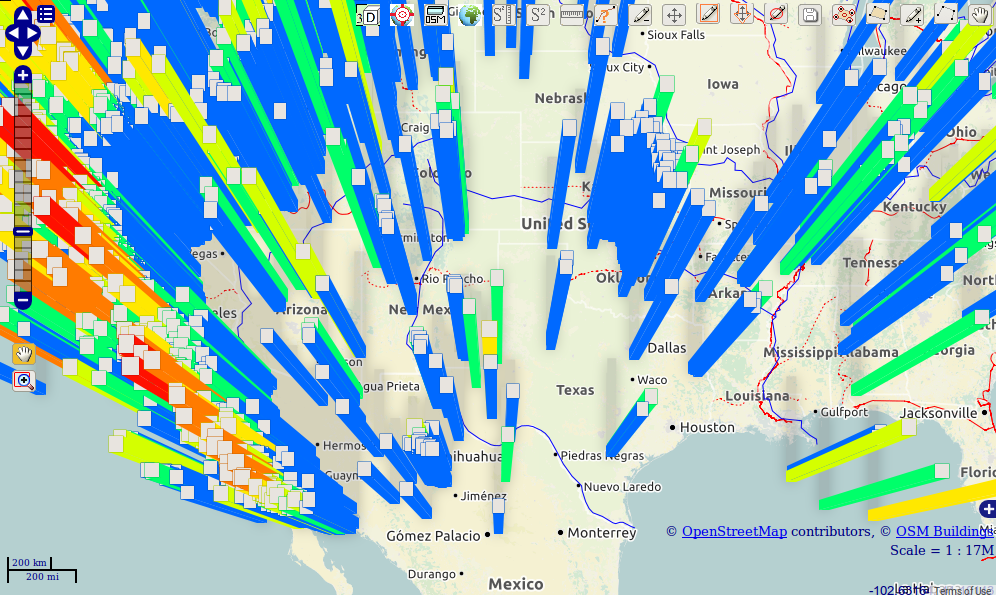Select the red vertices modify tool

pos(844,15)
